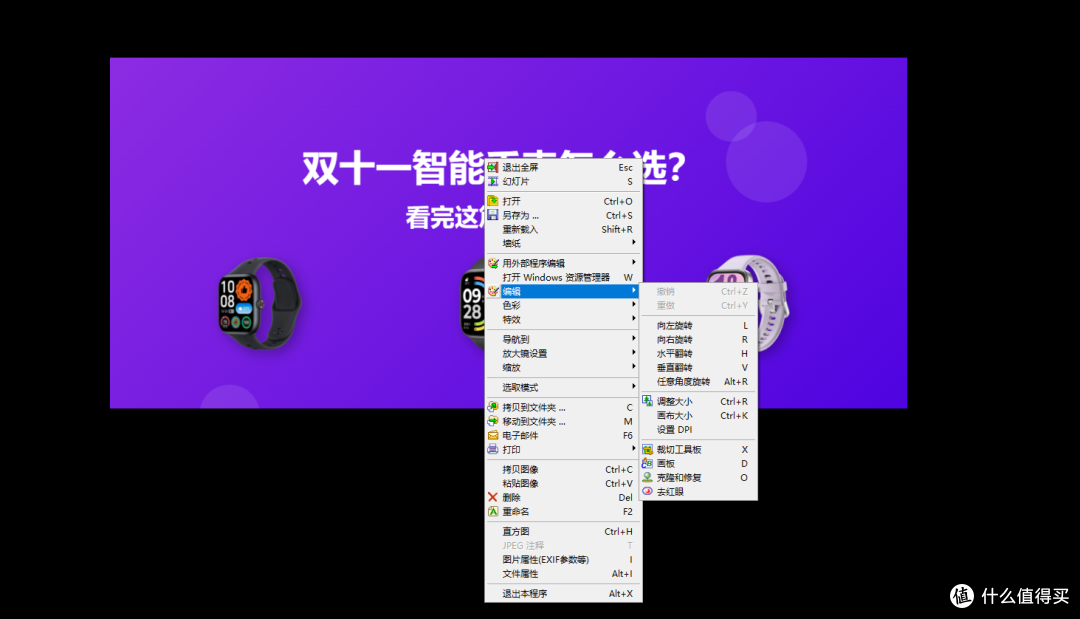This screenshot has height=619, width=1080.
Task: Select 重新载入 to reload the image
Action: point(563,229)
